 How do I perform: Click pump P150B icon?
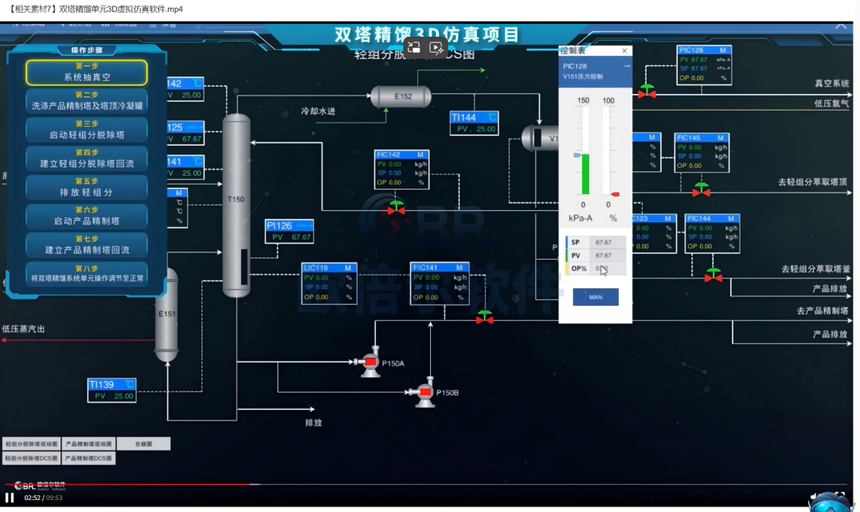click(x=422, y=391)
